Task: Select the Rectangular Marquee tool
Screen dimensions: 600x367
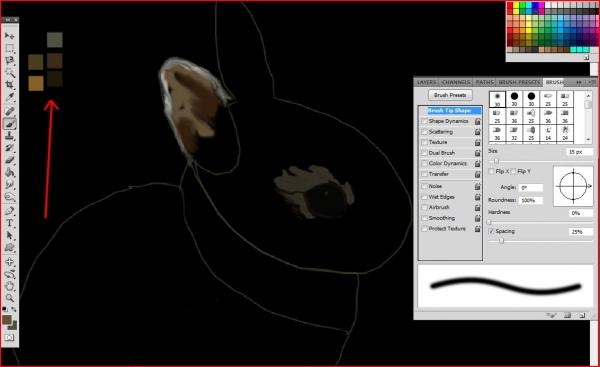Action: point(10,48)
